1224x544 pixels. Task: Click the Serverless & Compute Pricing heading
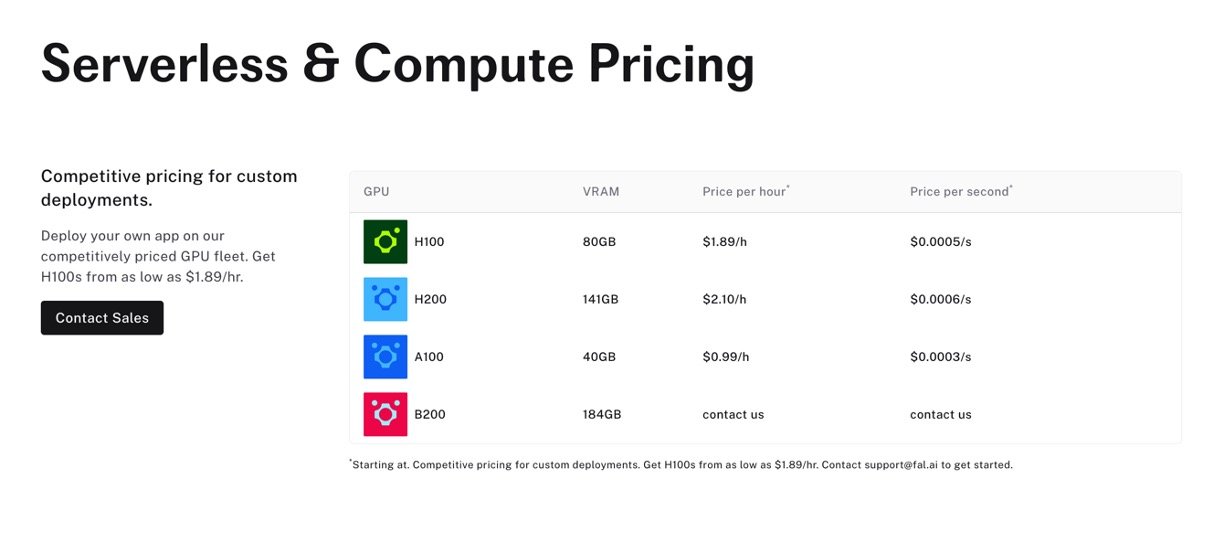point(397,63)
